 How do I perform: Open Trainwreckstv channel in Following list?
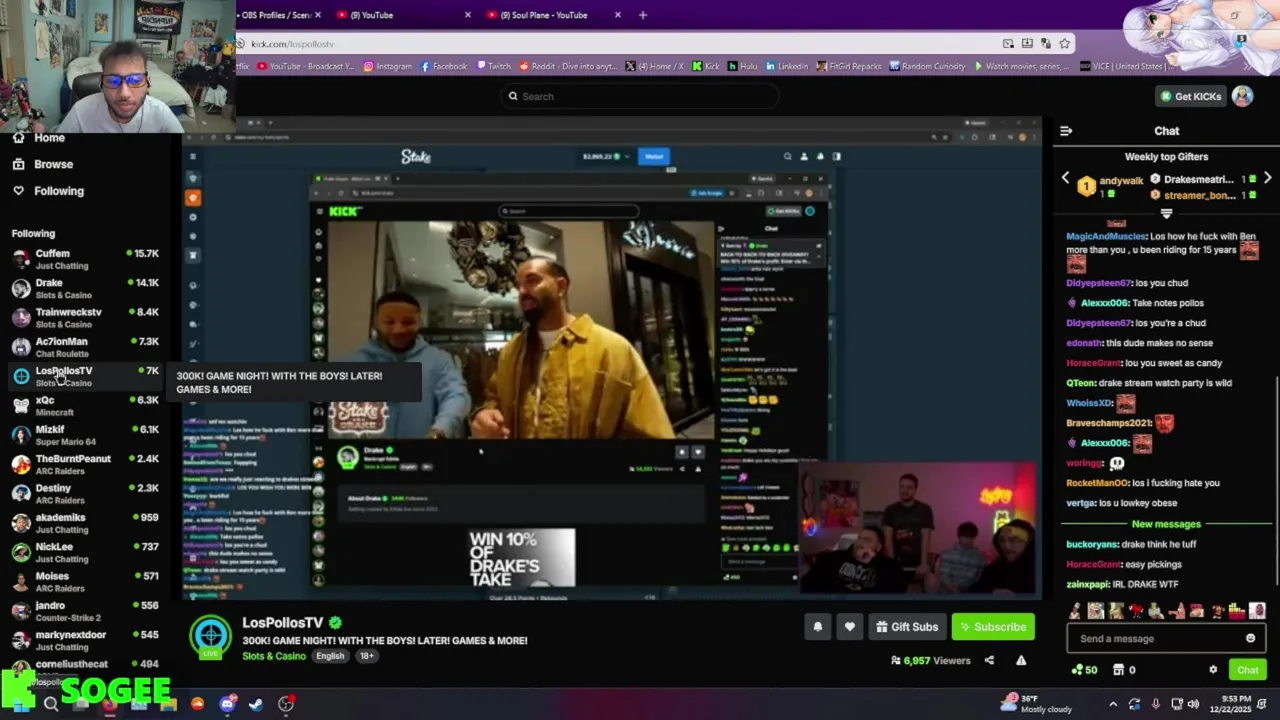(x=85, y=317)
